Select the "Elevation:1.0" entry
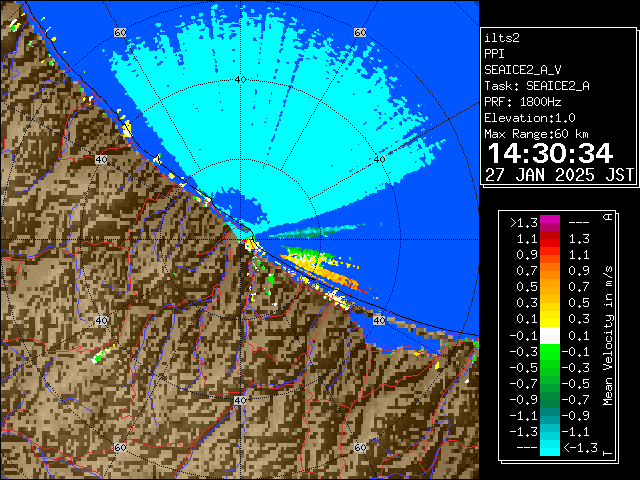640x480 pixels. (x=530, y=118)
